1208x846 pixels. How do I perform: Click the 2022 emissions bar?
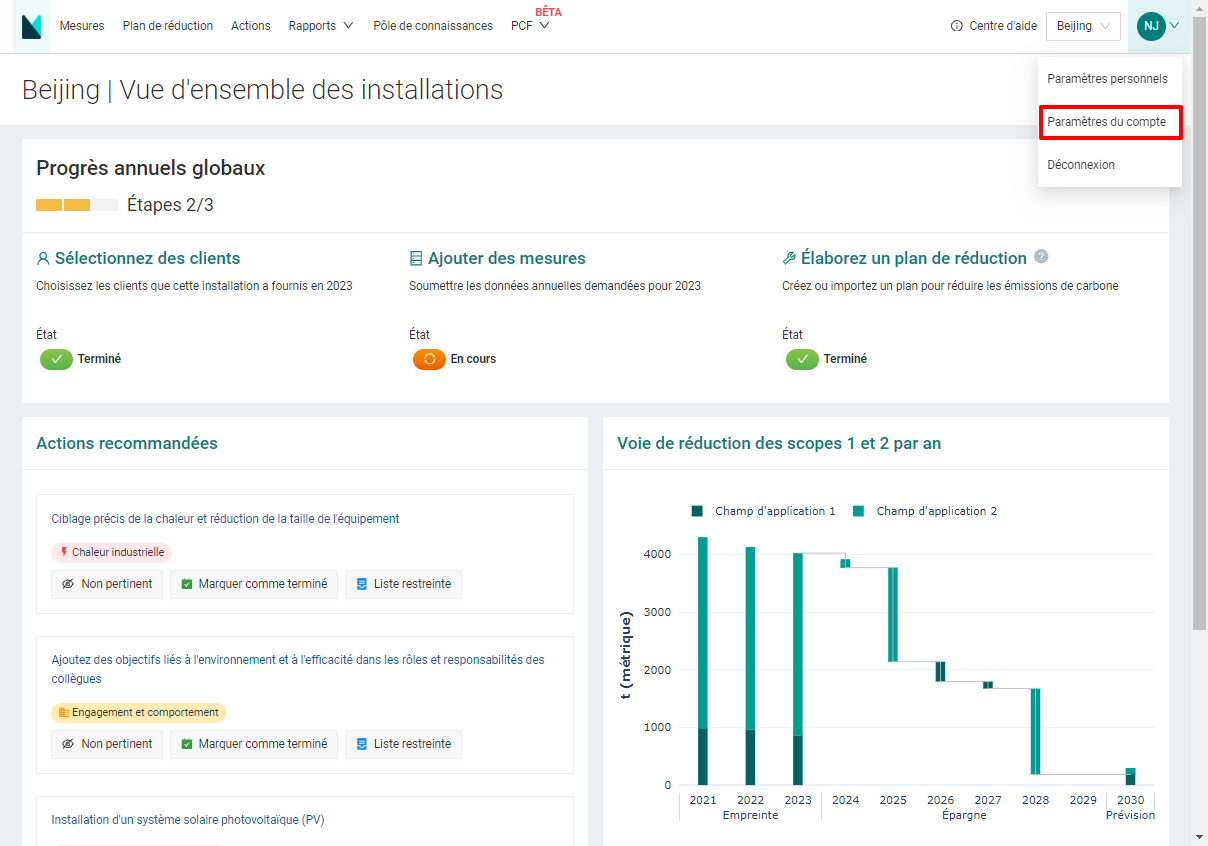click(x=750, y=666)
